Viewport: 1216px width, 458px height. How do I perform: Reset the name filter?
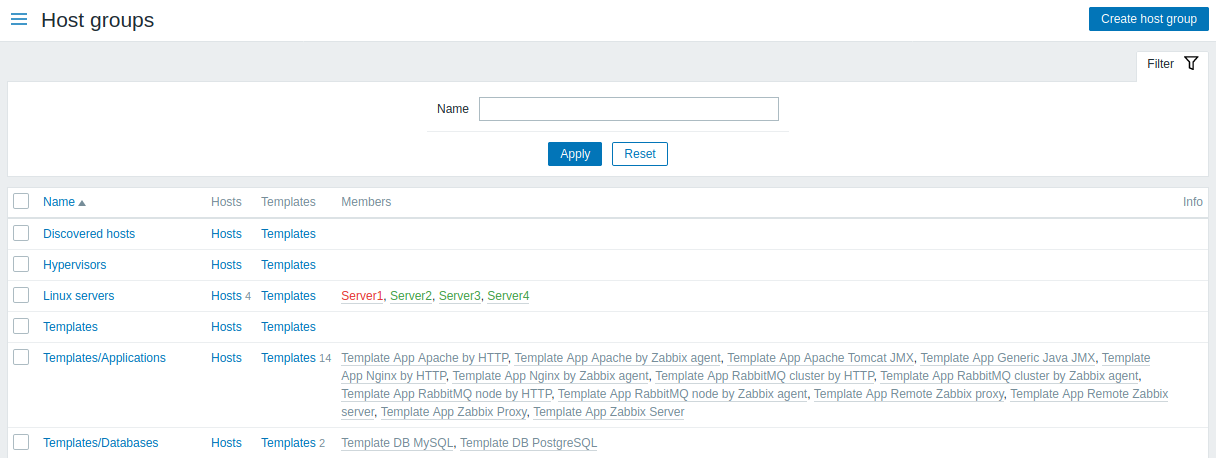click(x=639, y=154)
